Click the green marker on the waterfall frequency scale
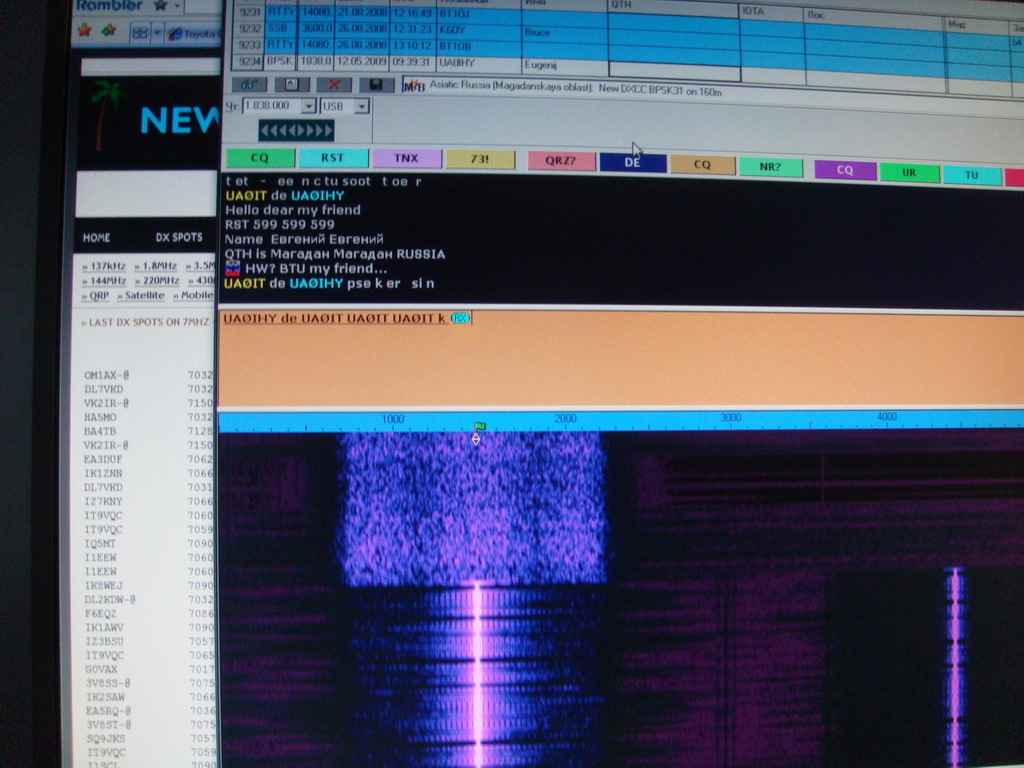The width and height of the screenshot is (1024, 768). 478,427
